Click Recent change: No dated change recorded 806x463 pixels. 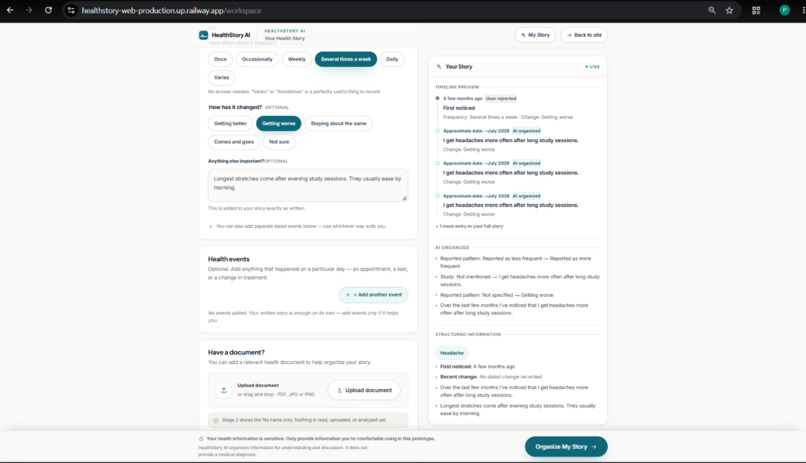pos(491,377)
